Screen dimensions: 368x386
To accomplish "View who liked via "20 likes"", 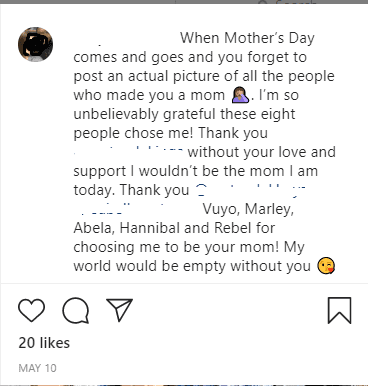I will pos(44,343).
